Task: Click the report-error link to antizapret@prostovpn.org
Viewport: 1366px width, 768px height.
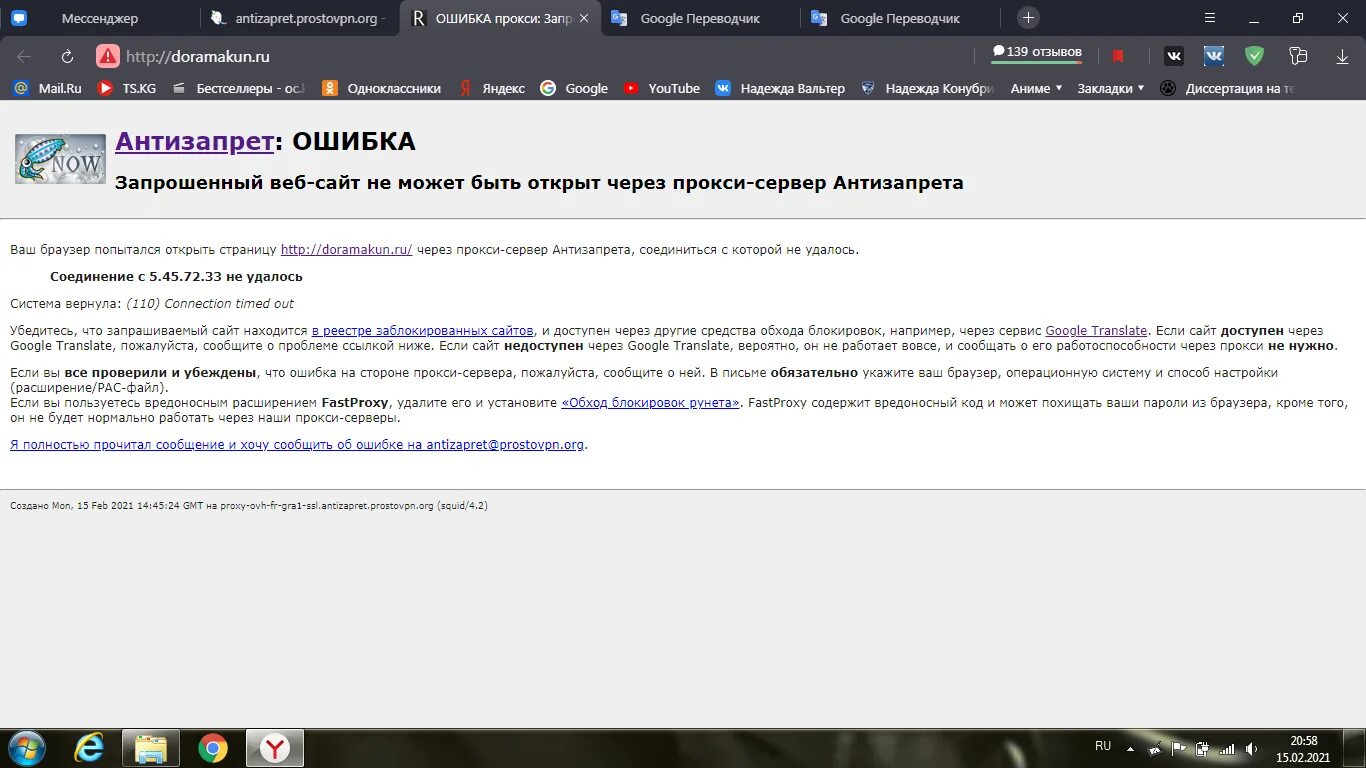Action: coord(297,445)
